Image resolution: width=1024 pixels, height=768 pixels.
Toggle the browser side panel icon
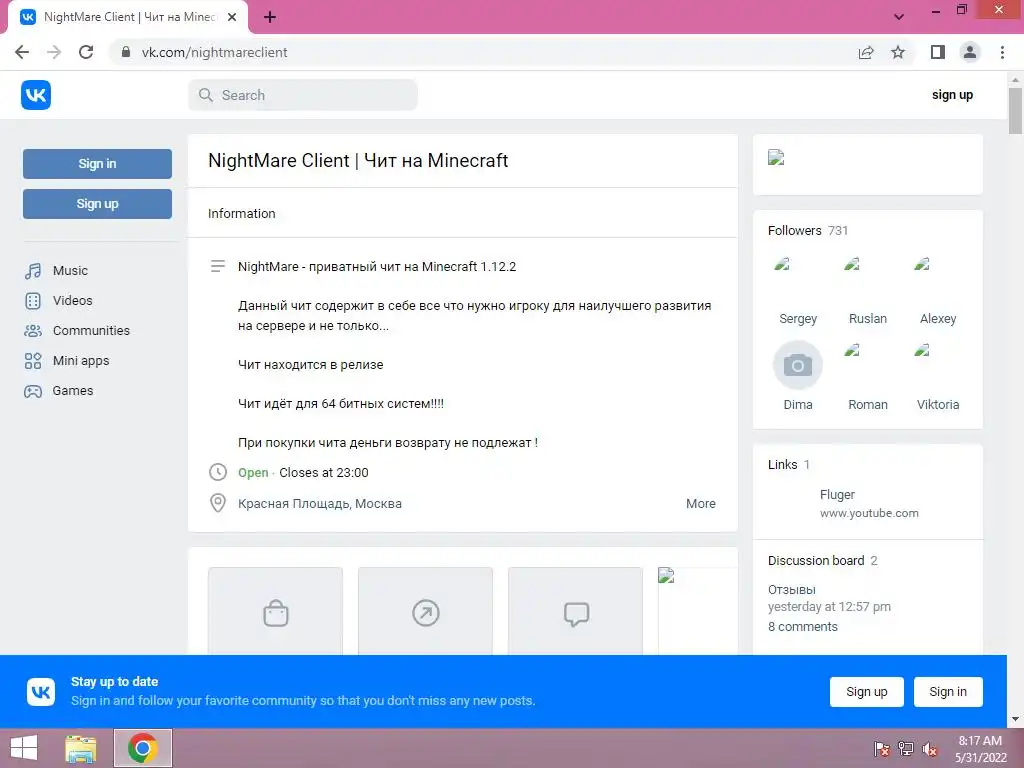(x=938, y=52)
